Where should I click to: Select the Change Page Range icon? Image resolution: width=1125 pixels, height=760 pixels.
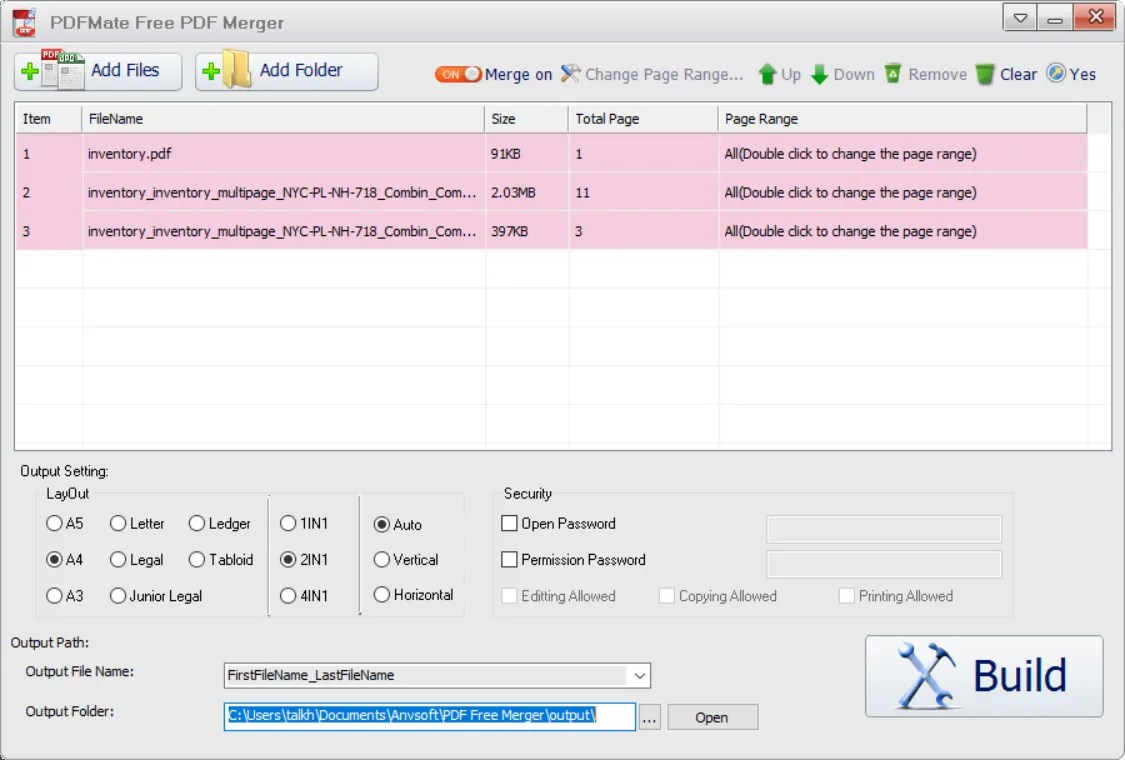(x=570, y=73)
